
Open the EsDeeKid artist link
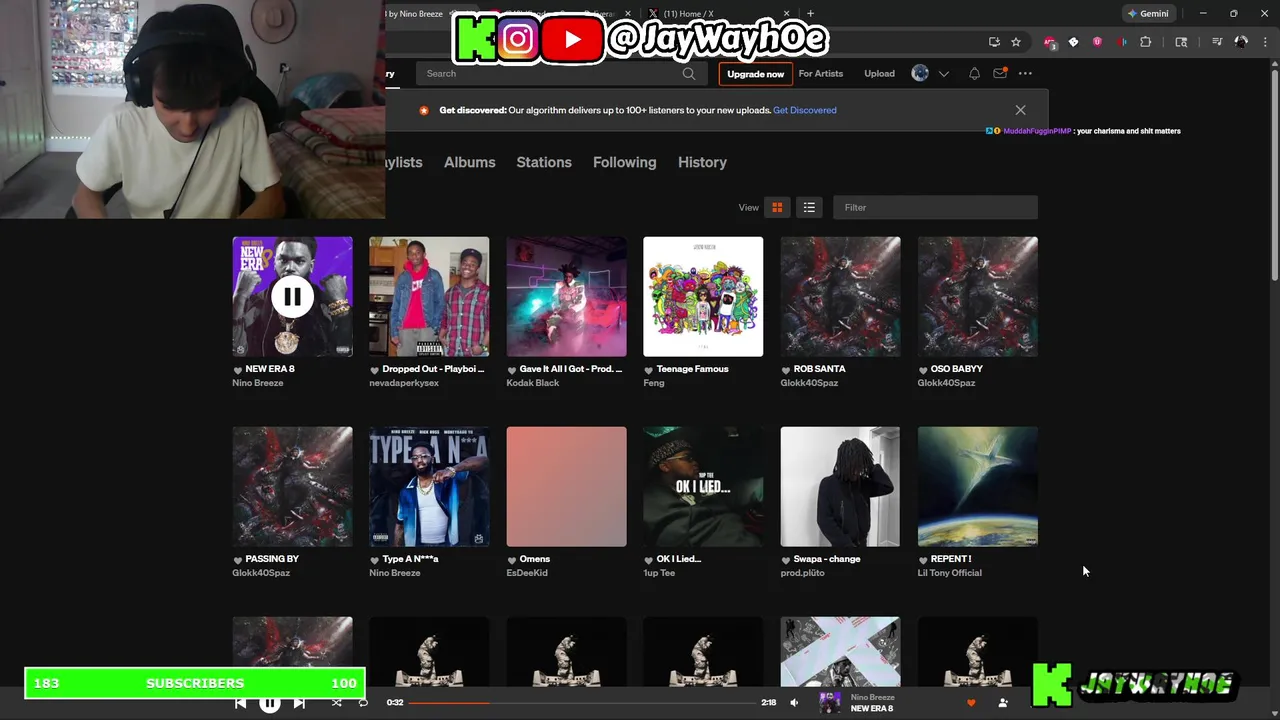coord(527,573)
